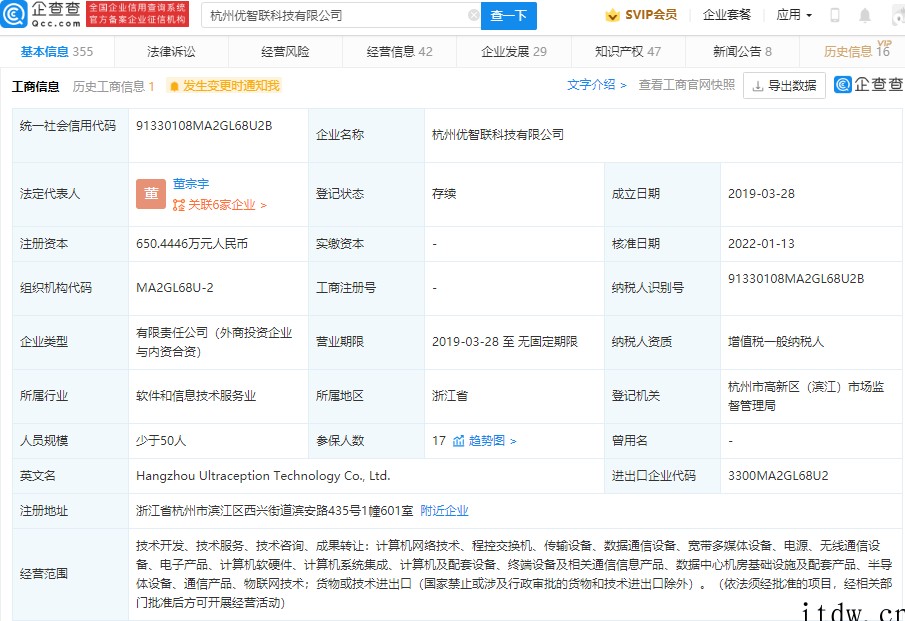Select 工商信息 sub-tab
The height and width of the screenshot is (621, 905).
[x=35, y=87]
